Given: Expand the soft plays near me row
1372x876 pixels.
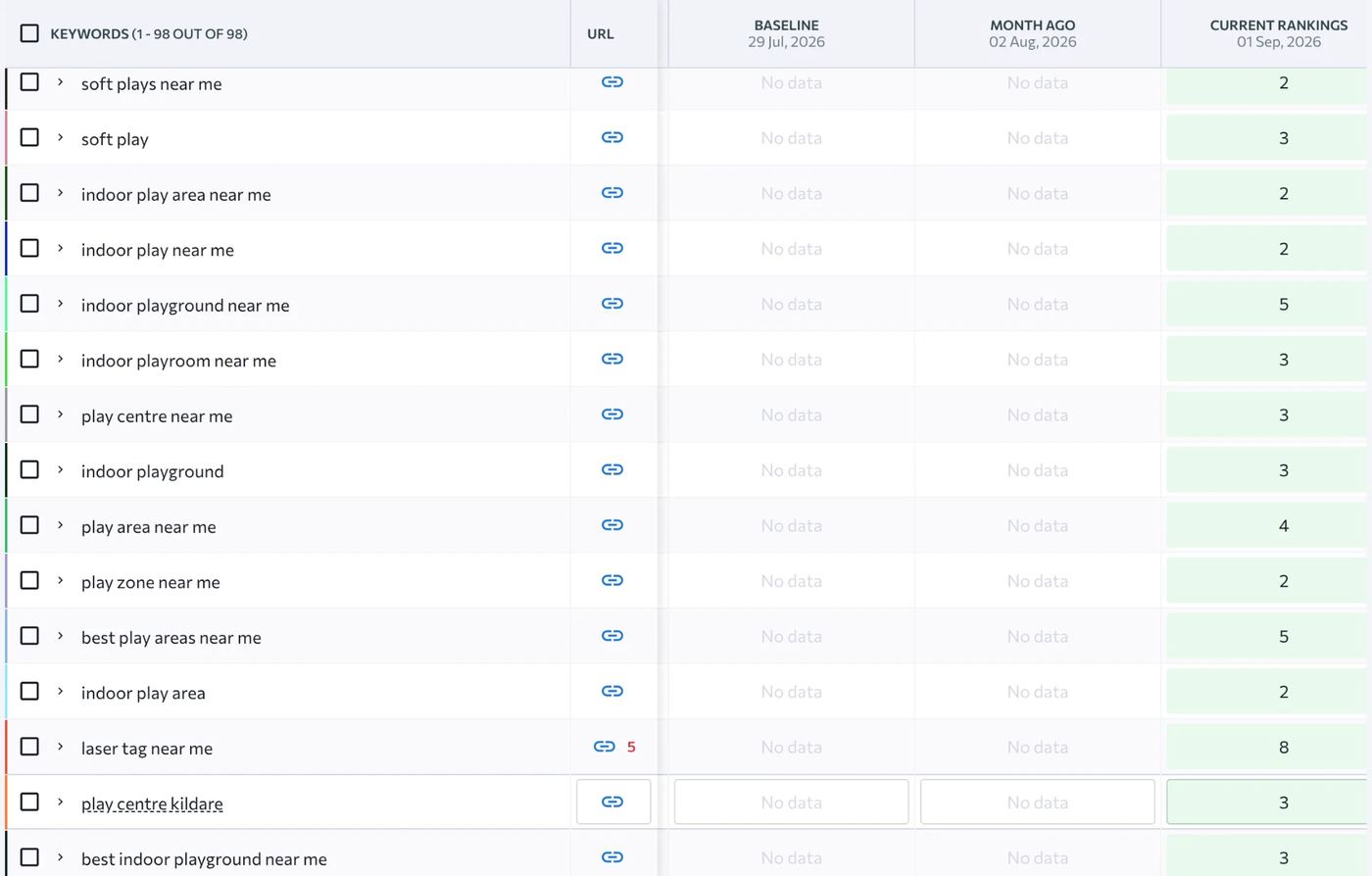Looking at the screenshot, I should pyautogui.click(x=60, y=82).
